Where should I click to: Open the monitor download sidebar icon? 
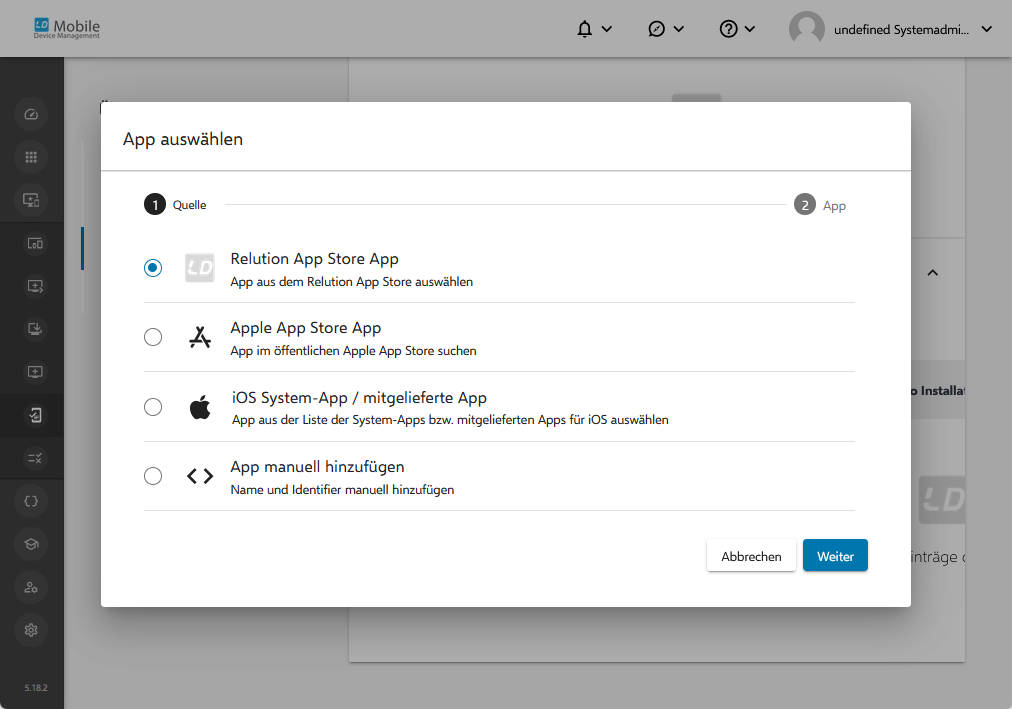coord(35,329)
